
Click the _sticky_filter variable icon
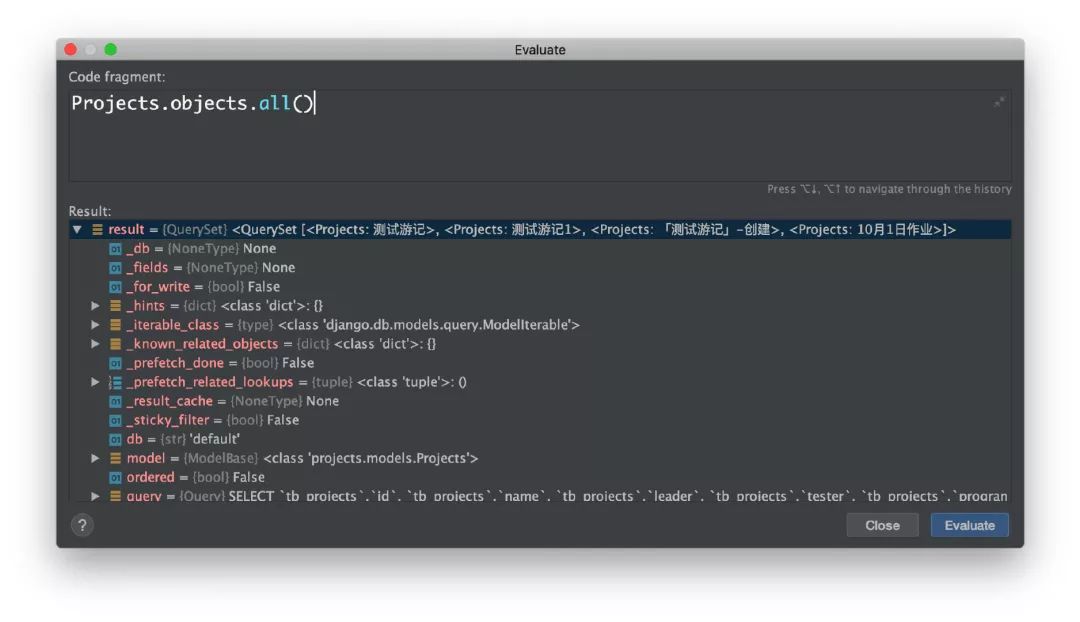(115, 420)
